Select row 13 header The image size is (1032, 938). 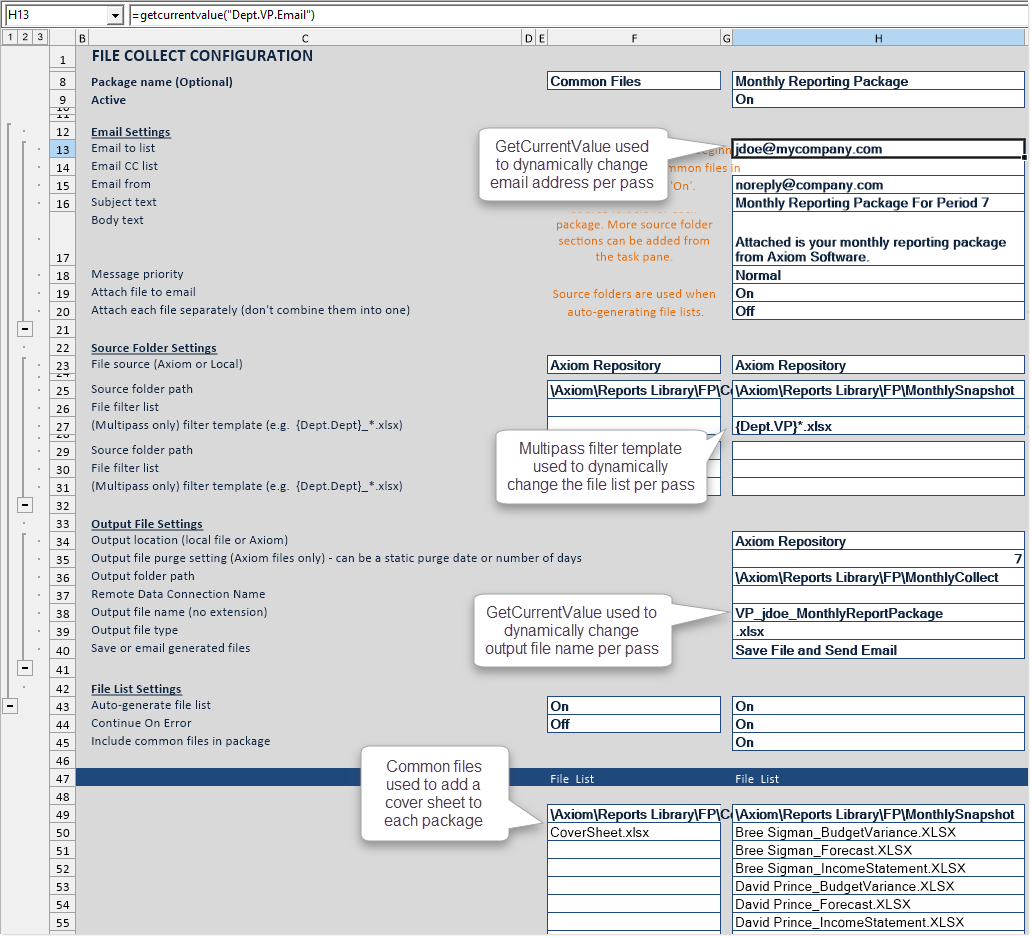click(x=62, y=149)
